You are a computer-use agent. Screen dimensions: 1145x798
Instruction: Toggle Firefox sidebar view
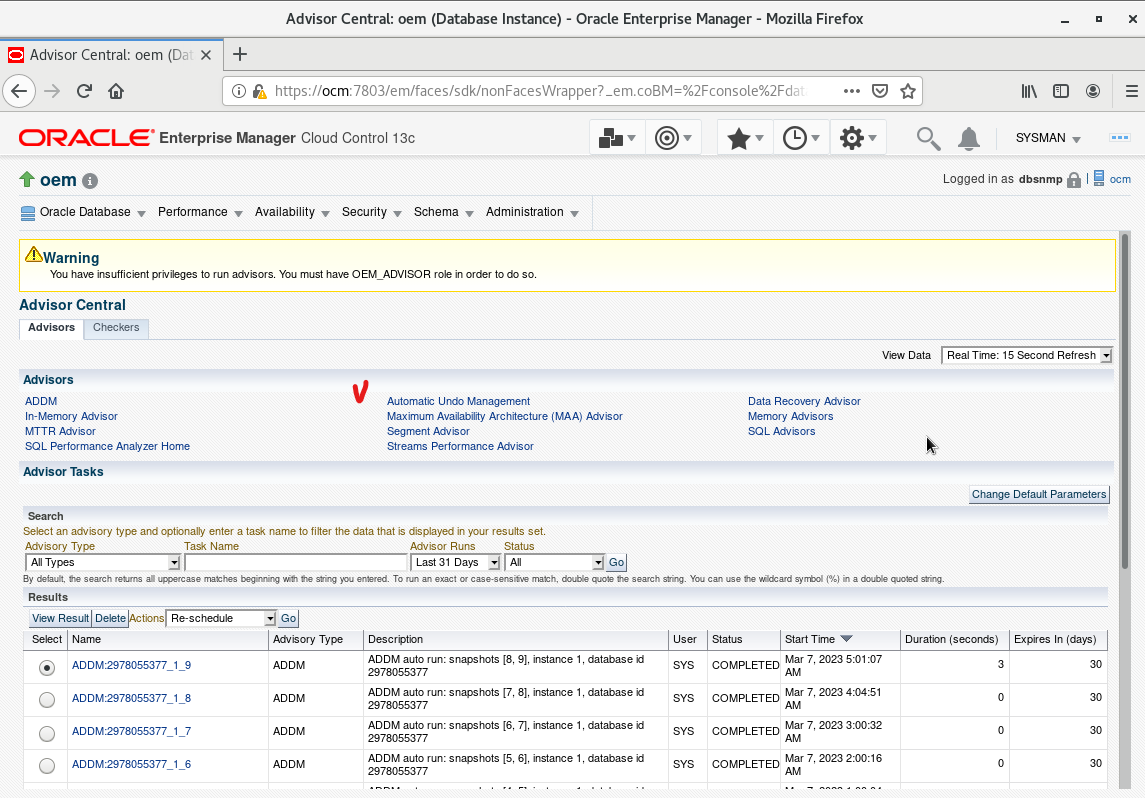1061,91
